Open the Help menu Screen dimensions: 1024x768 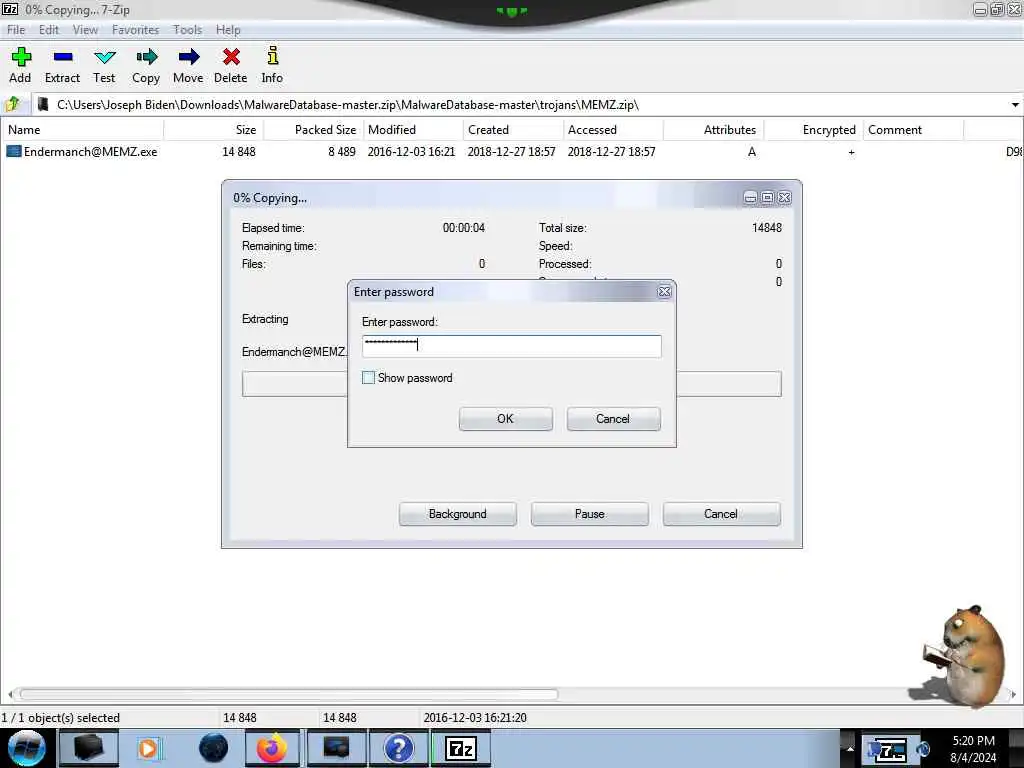point(228,29)
